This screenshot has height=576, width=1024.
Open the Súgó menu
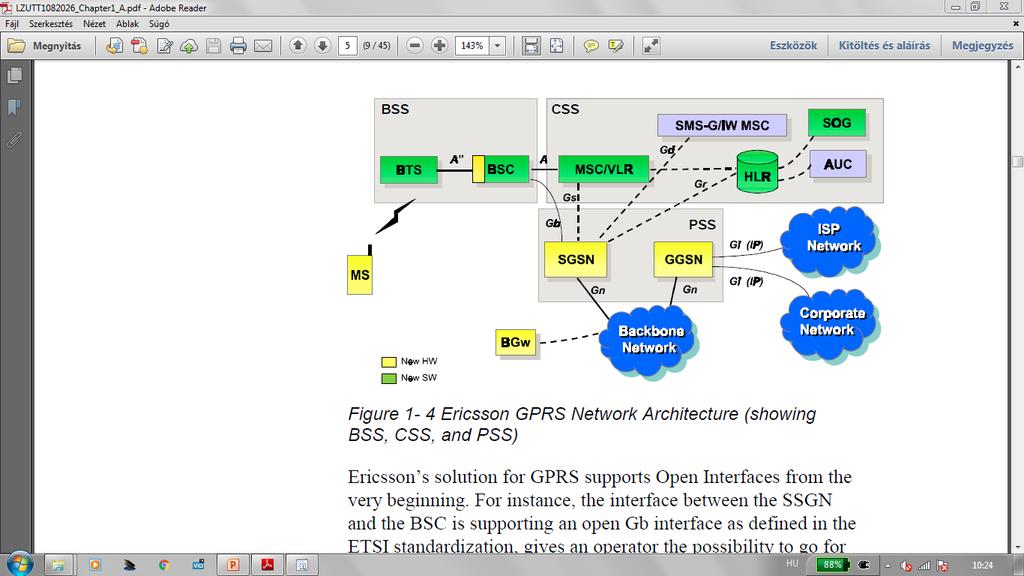[x=159, y=24]
